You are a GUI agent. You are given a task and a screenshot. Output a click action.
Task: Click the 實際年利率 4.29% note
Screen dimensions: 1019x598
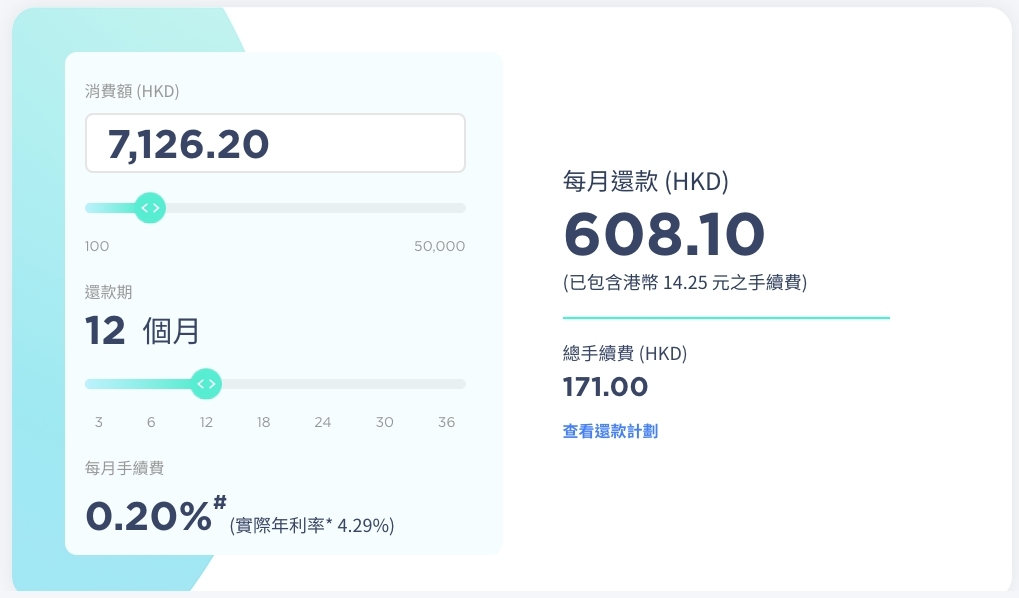312,525
